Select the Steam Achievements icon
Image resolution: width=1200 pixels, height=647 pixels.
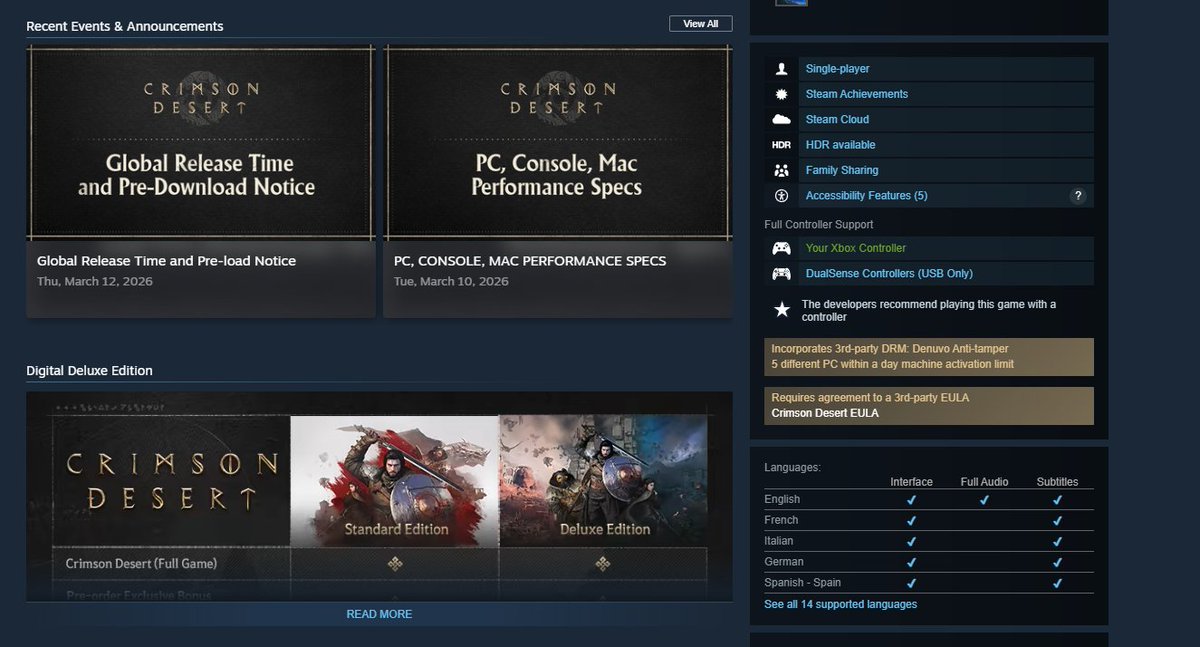(x=782, y=93)
